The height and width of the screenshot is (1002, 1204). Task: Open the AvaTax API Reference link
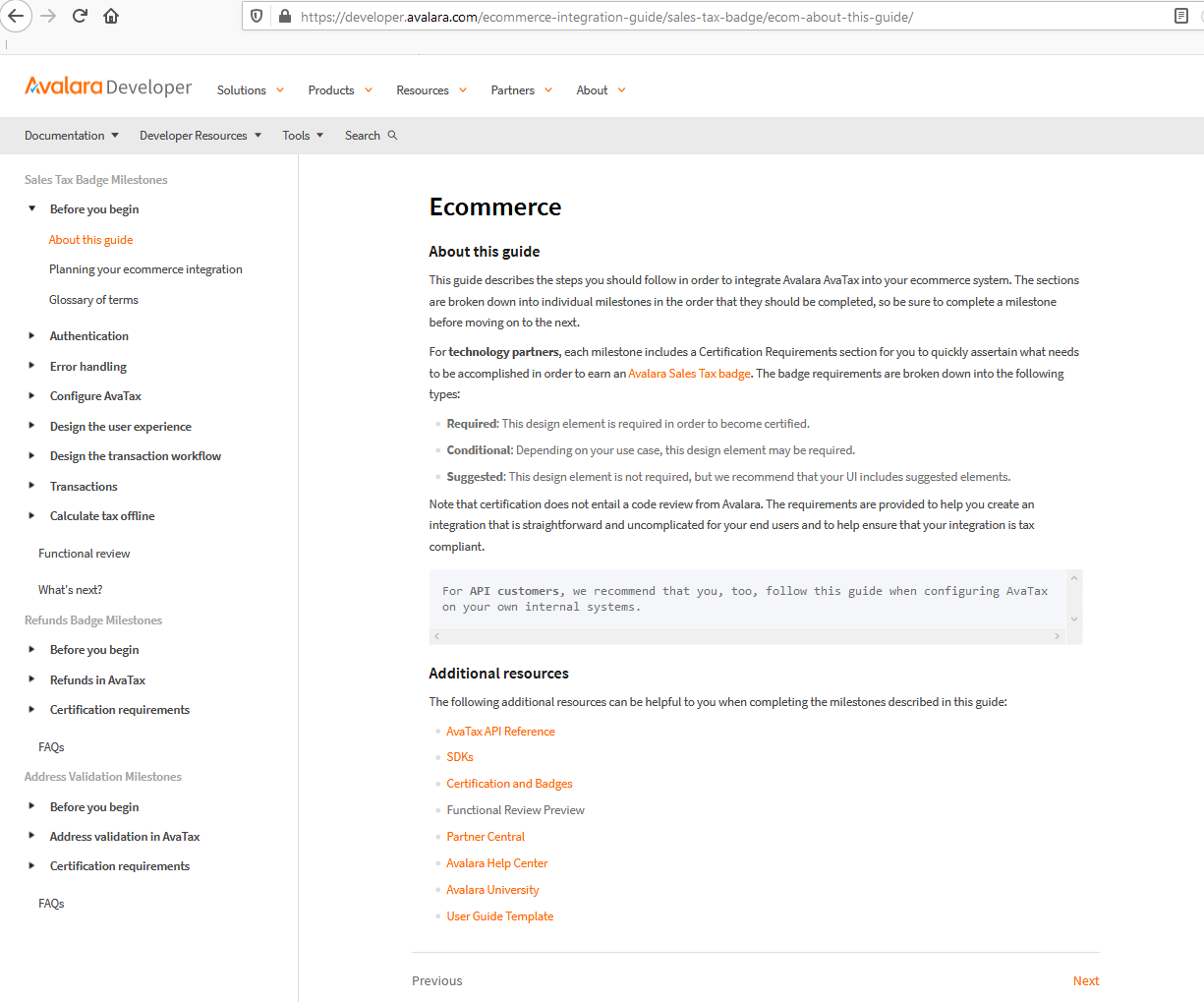500,732
